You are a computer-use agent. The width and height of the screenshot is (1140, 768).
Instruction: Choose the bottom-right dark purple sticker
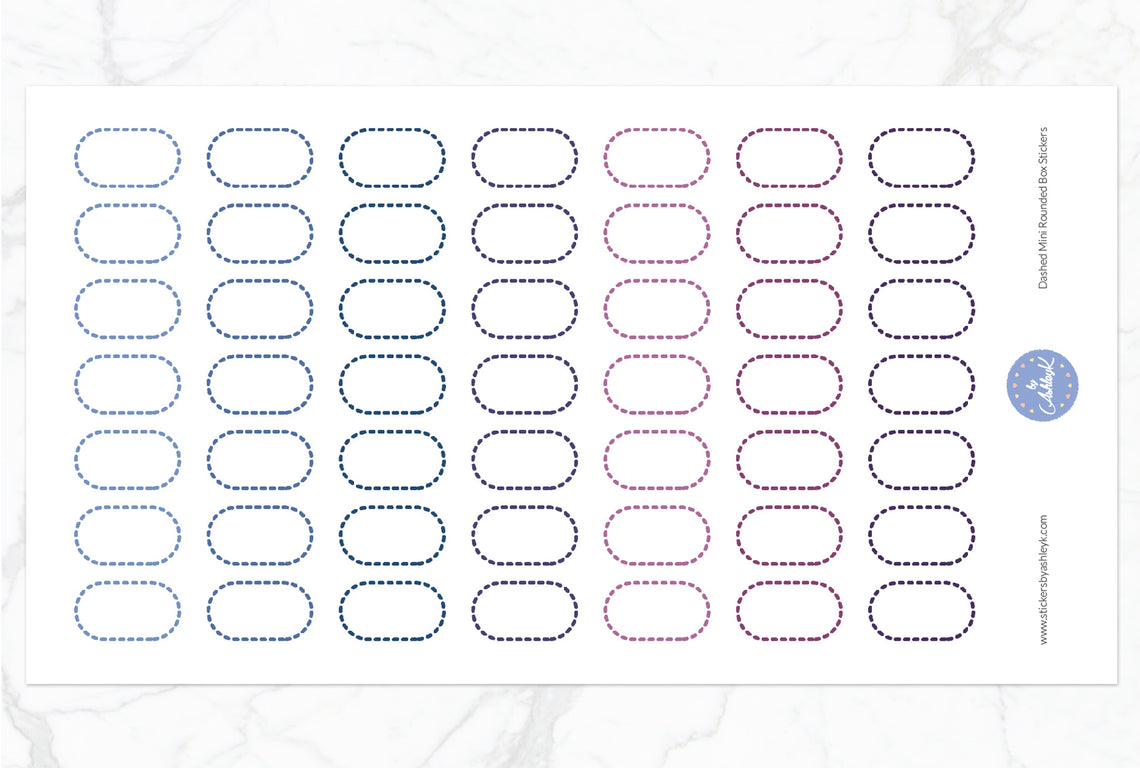point(921,611)
